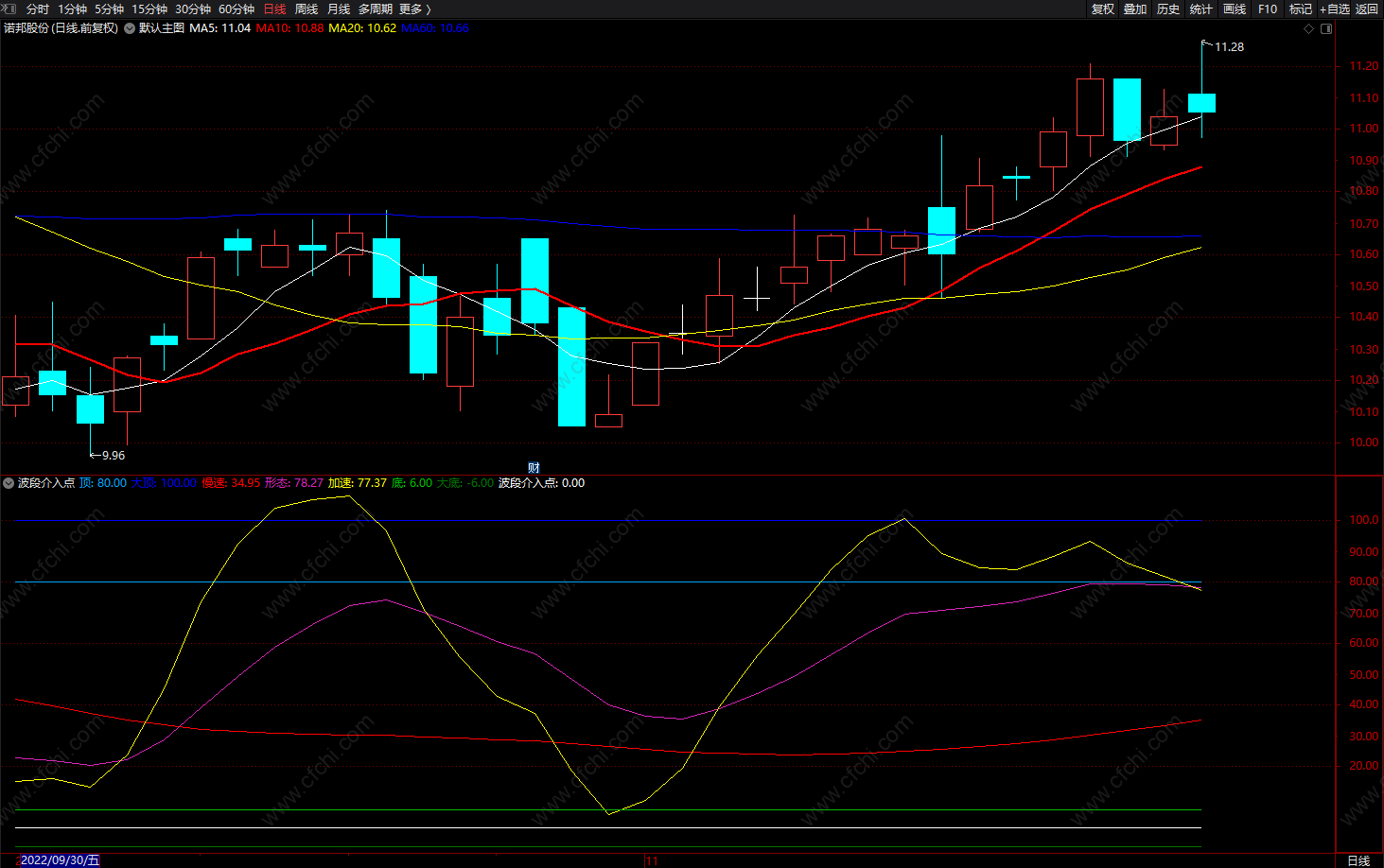Click 慢速: 34.95 indicator value
Screen dimensions: 1384x868
[231, 483]
